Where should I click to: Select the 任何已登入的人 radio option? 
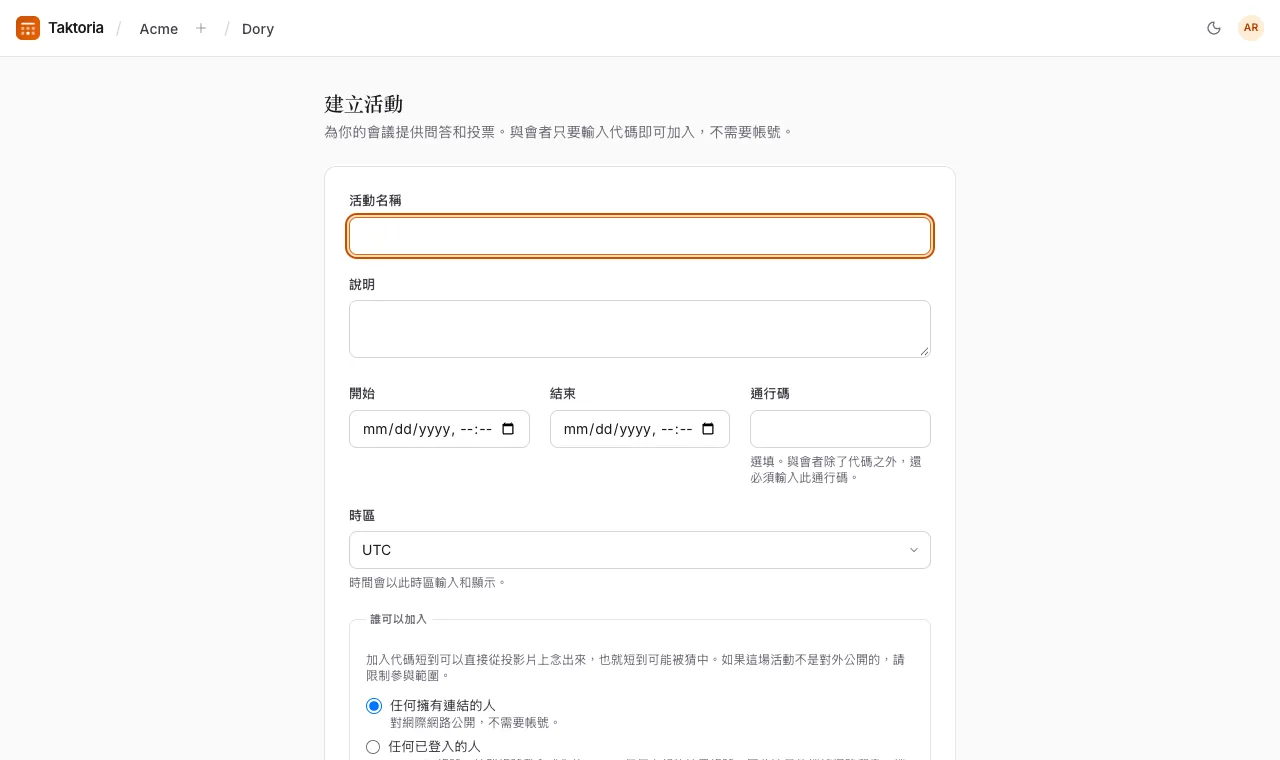pyautogui.click(x=373, y=747)
